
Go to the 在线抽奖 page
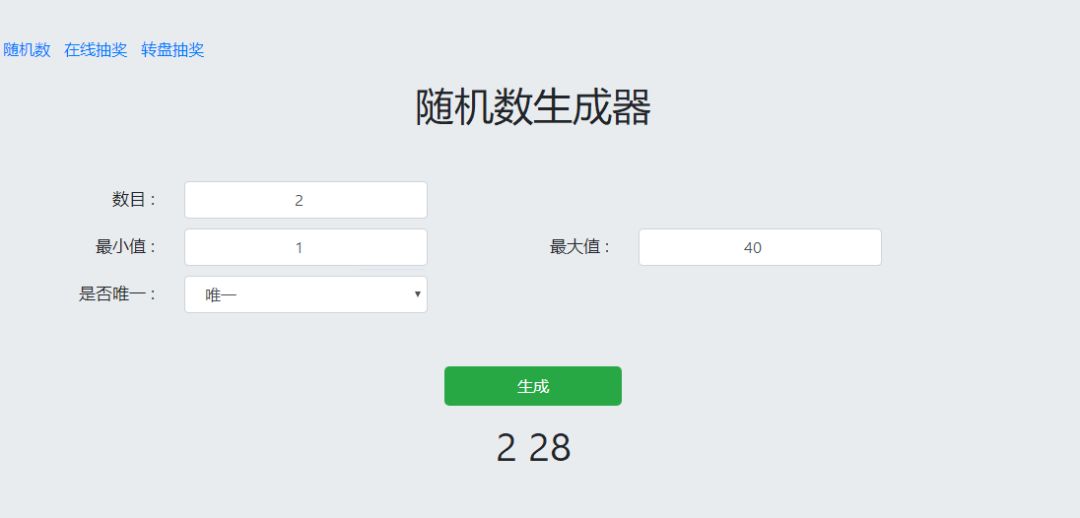(x=96, y=50)
